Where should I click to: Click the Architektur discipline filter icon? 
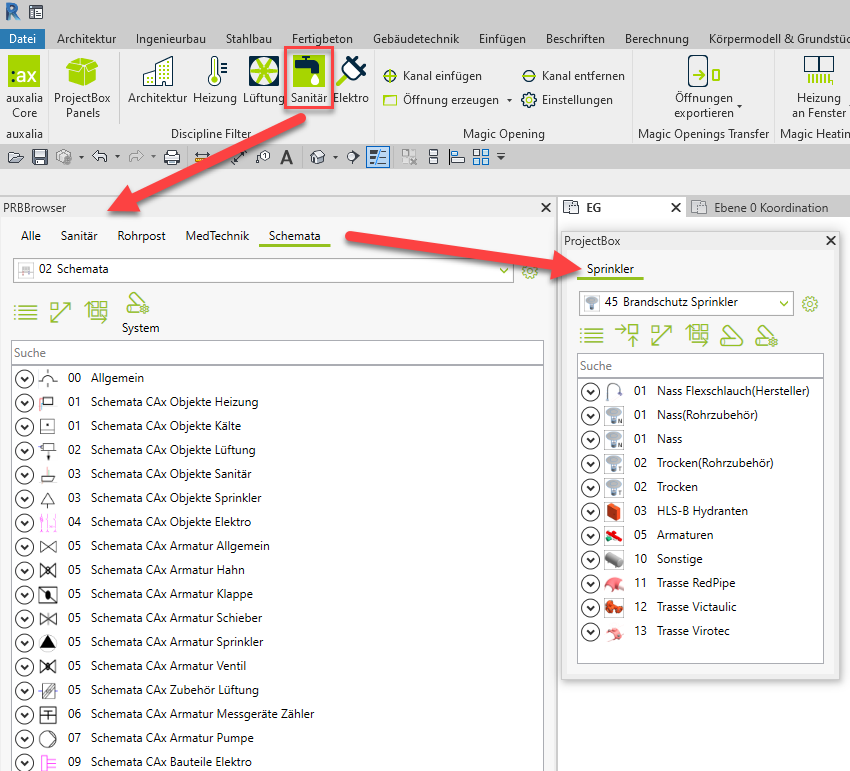[x=157, y=72]
